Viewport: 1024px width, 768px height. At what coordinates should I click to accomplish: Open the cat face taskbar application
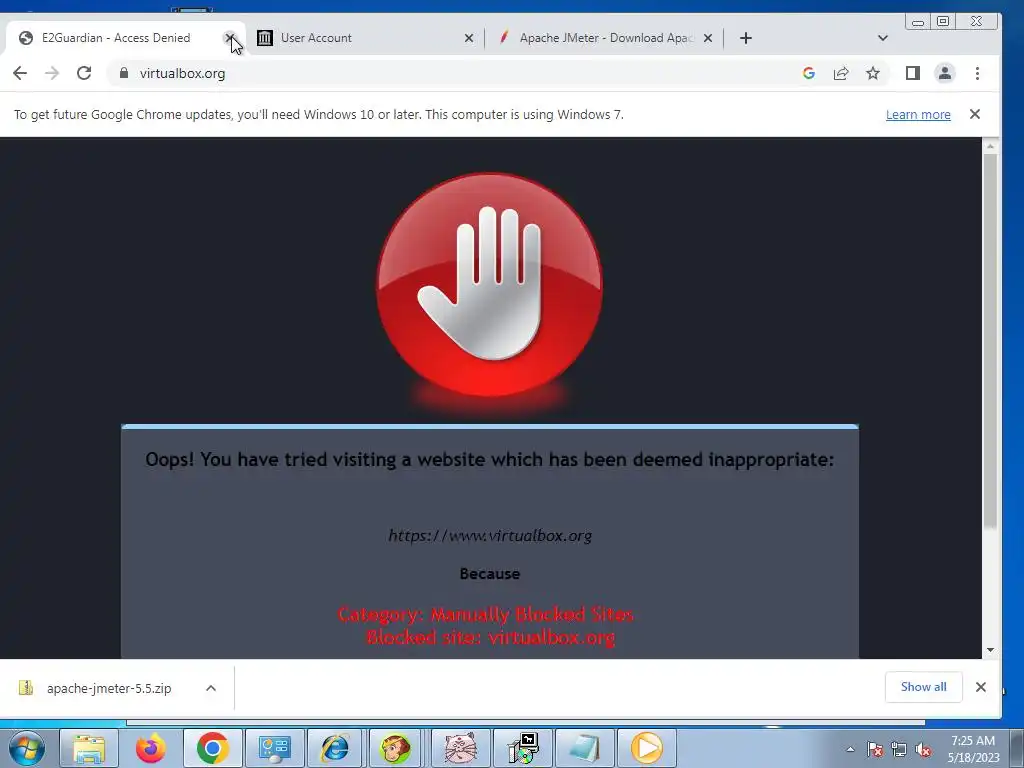(460, 748)
